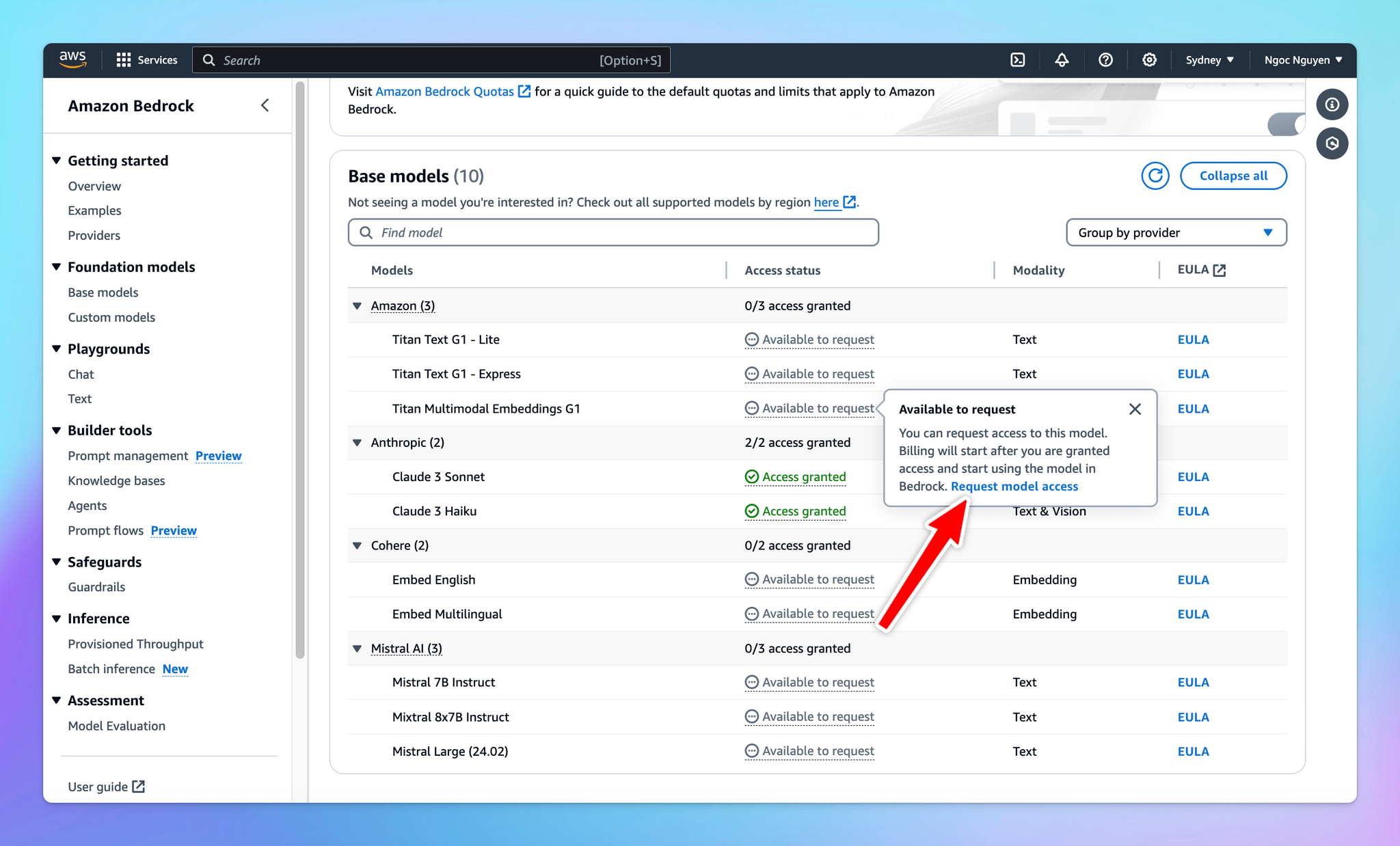The width and height of the screenshot is (1400, 846).
Task: Click the Available to request icon for Titan Text G1 - Lite
Action: point(751,340)
